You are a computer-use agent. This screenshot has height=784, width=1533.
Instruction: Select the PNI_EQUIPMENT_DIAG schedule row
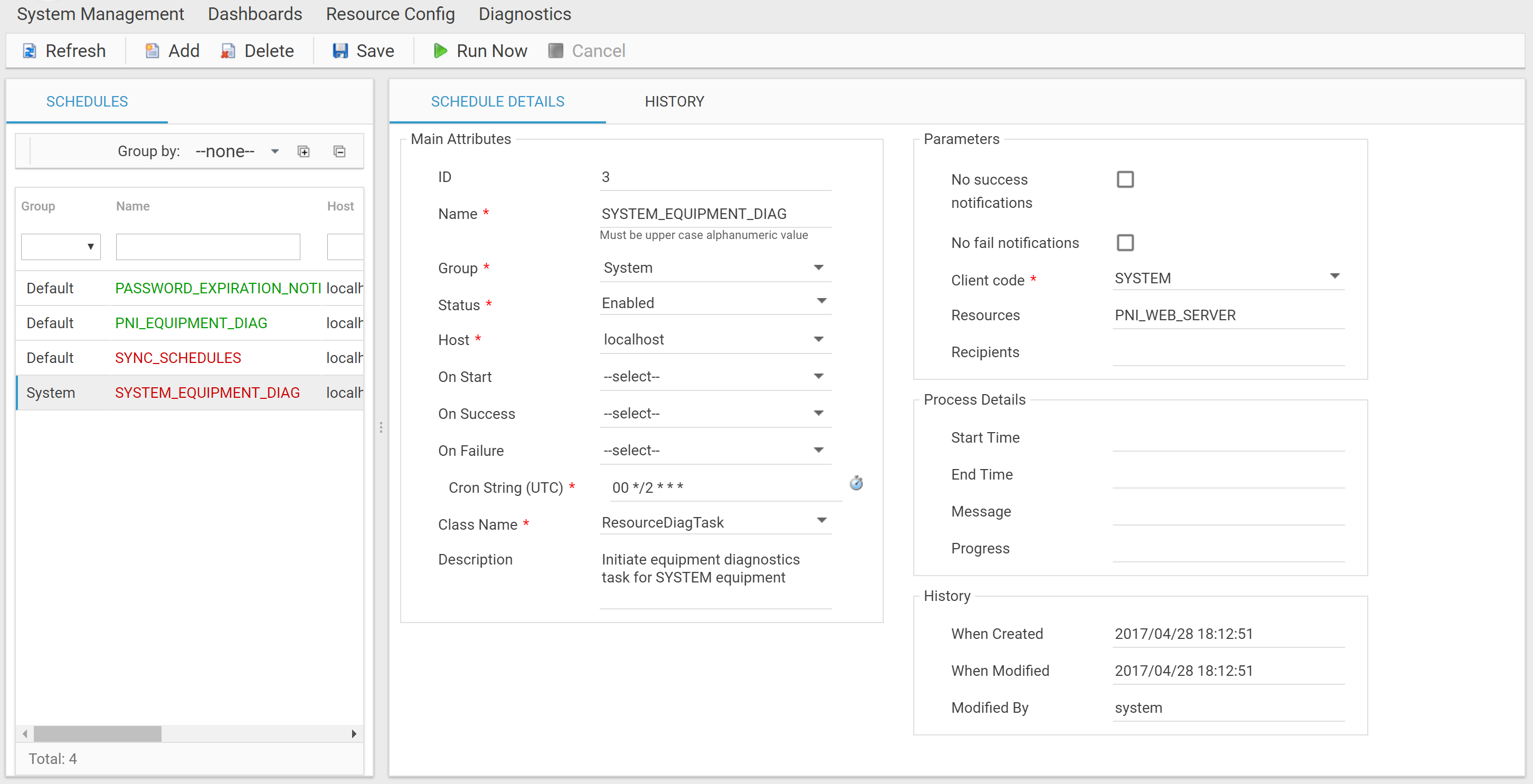pyautogui.click(x=190, y=323)
